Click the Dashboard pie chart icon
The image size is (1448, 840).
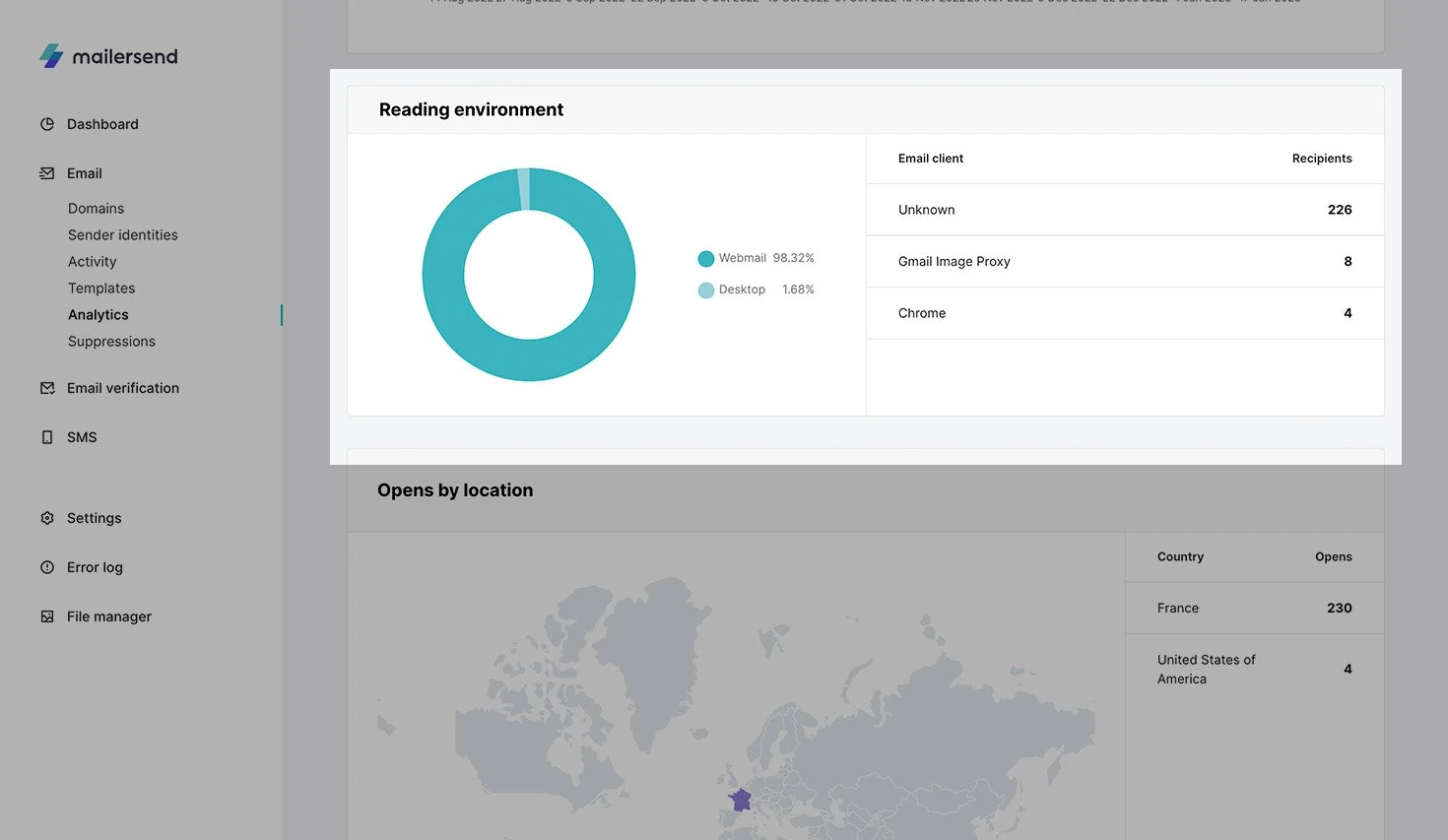47,124
